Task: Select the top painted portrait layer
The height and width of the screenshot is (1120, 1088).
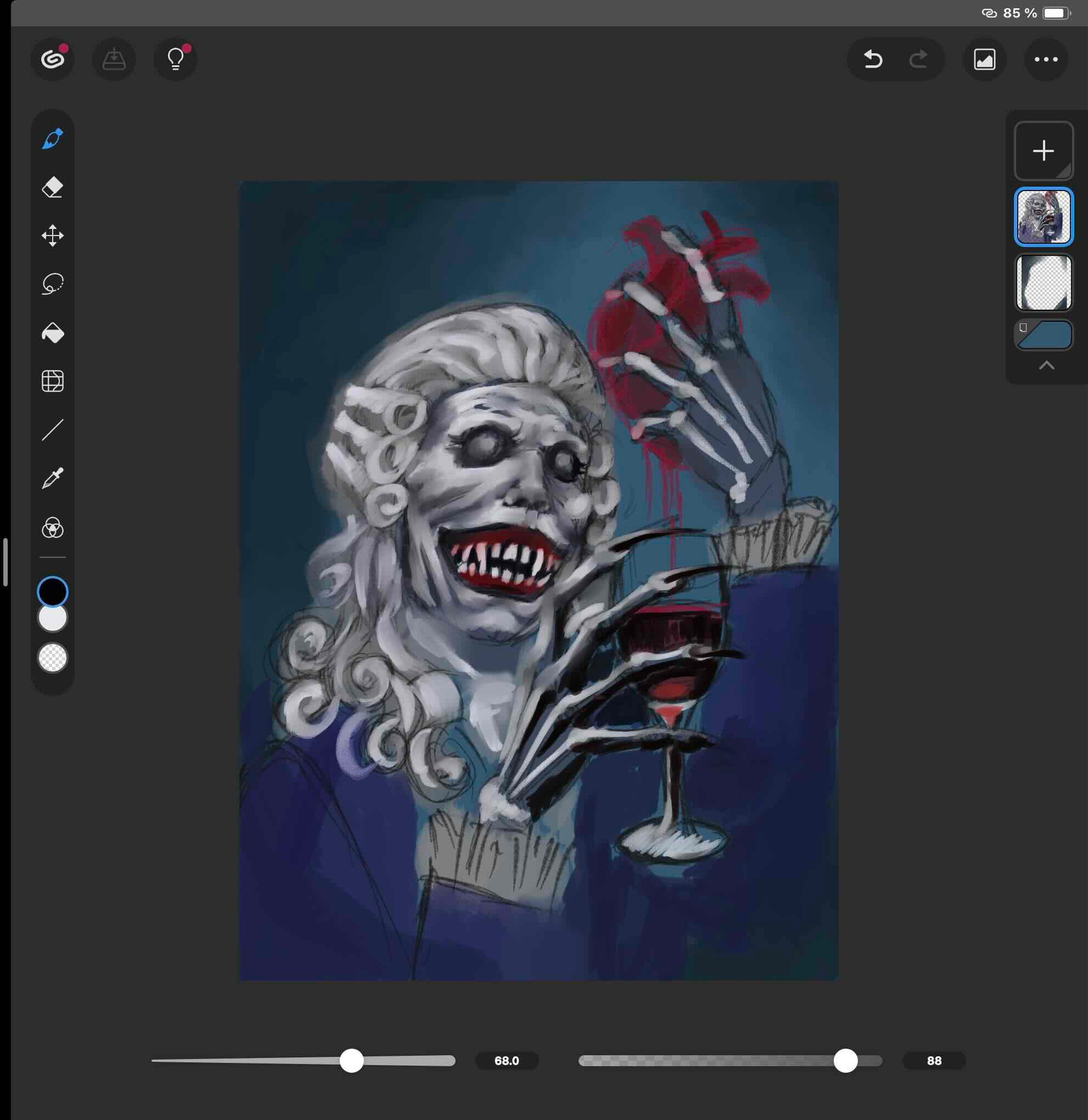Action: pyautogui.click(x=1043, y=217)
